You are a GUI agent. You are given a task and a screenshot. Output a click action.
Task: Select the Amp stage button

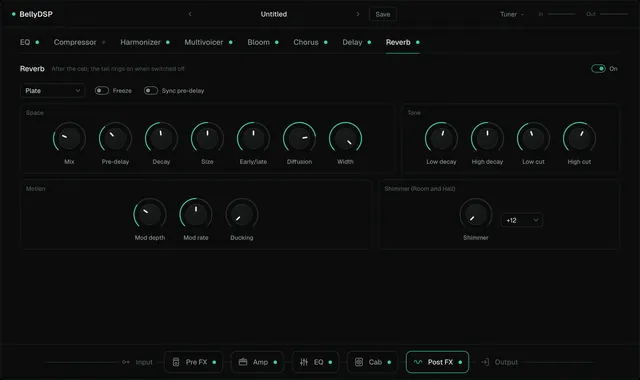pyautogui.click(x=258, y=362)
